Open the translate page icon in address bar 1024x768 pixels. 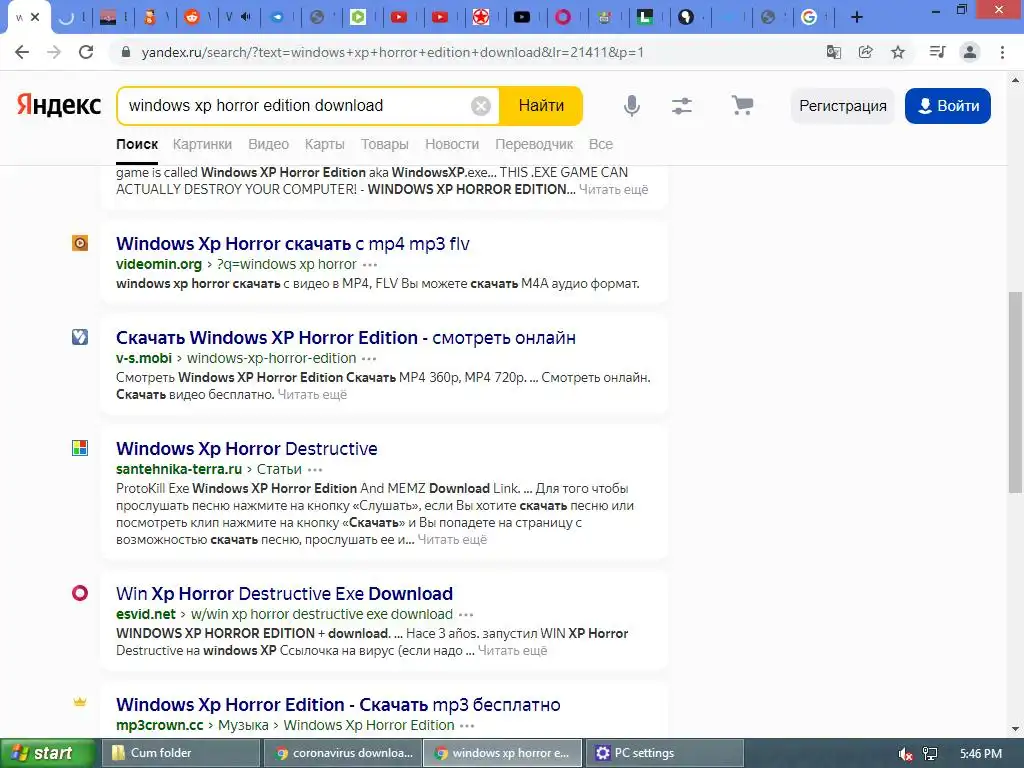tap(834, 52)
